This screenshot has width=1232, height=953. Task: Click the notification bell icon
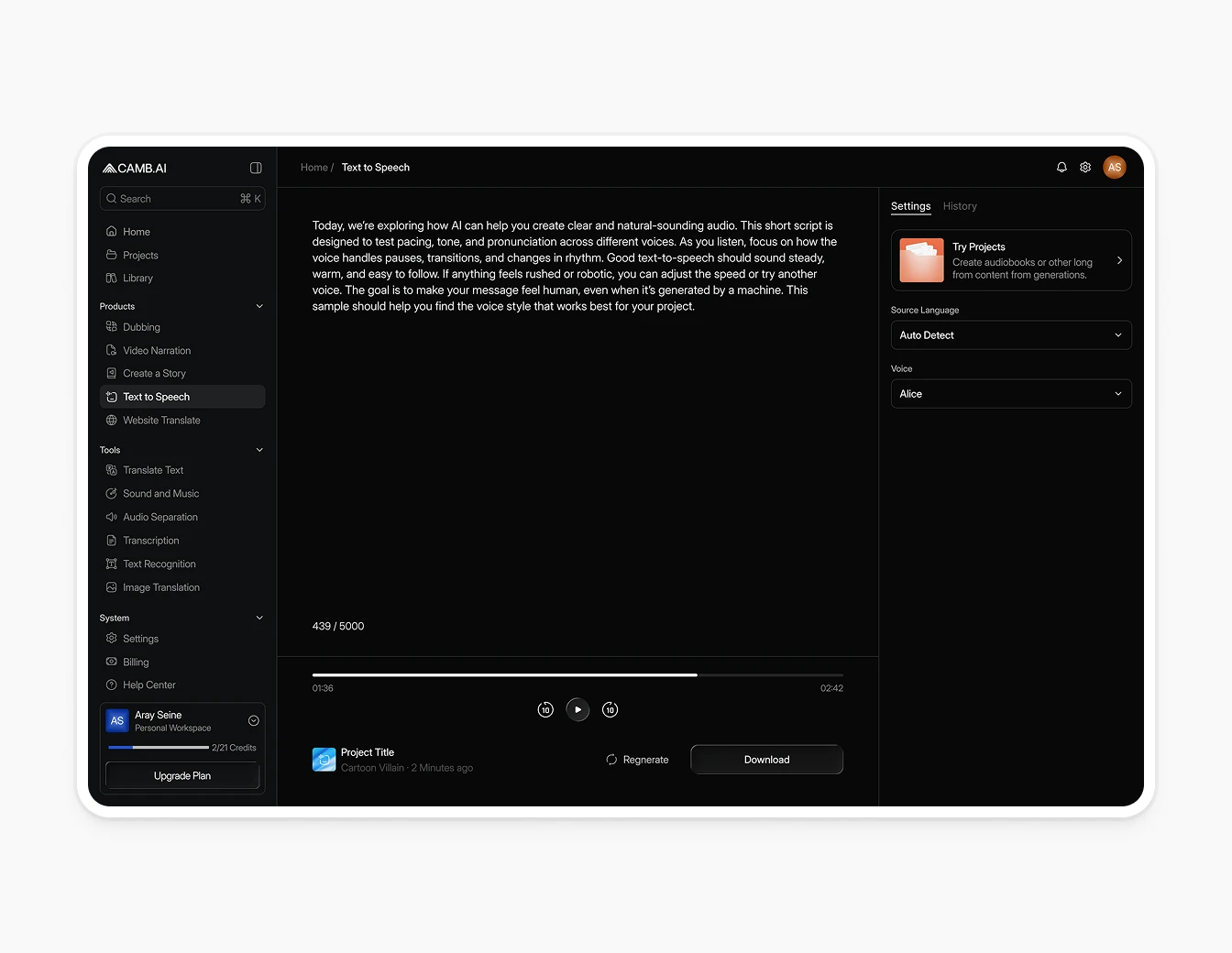pos(1061,167)
